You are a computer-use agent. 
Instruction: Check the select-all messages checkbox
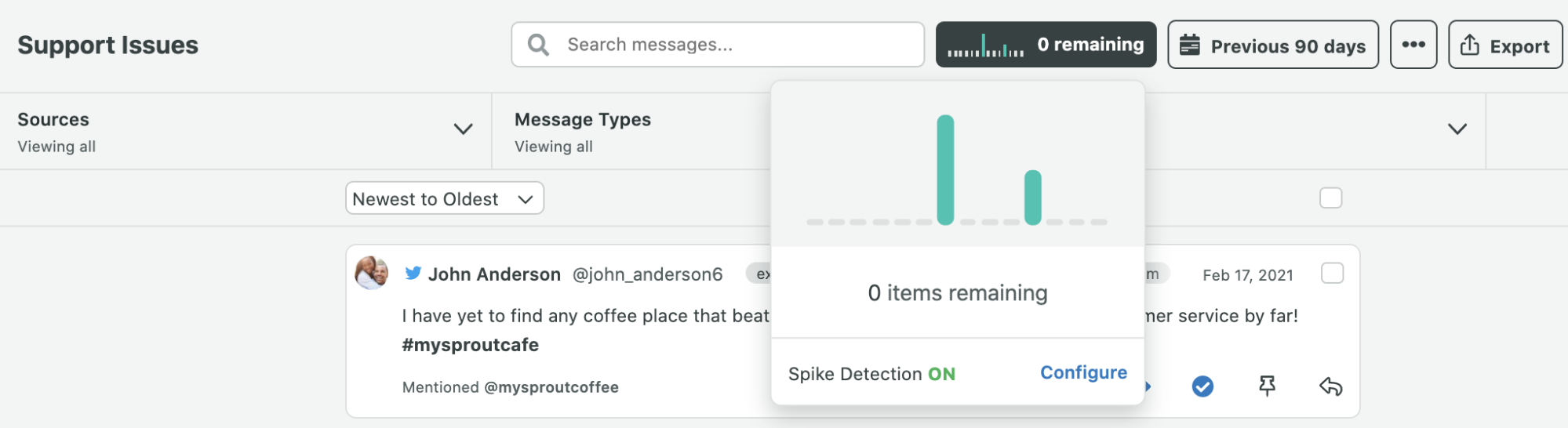pos(1330,198)
